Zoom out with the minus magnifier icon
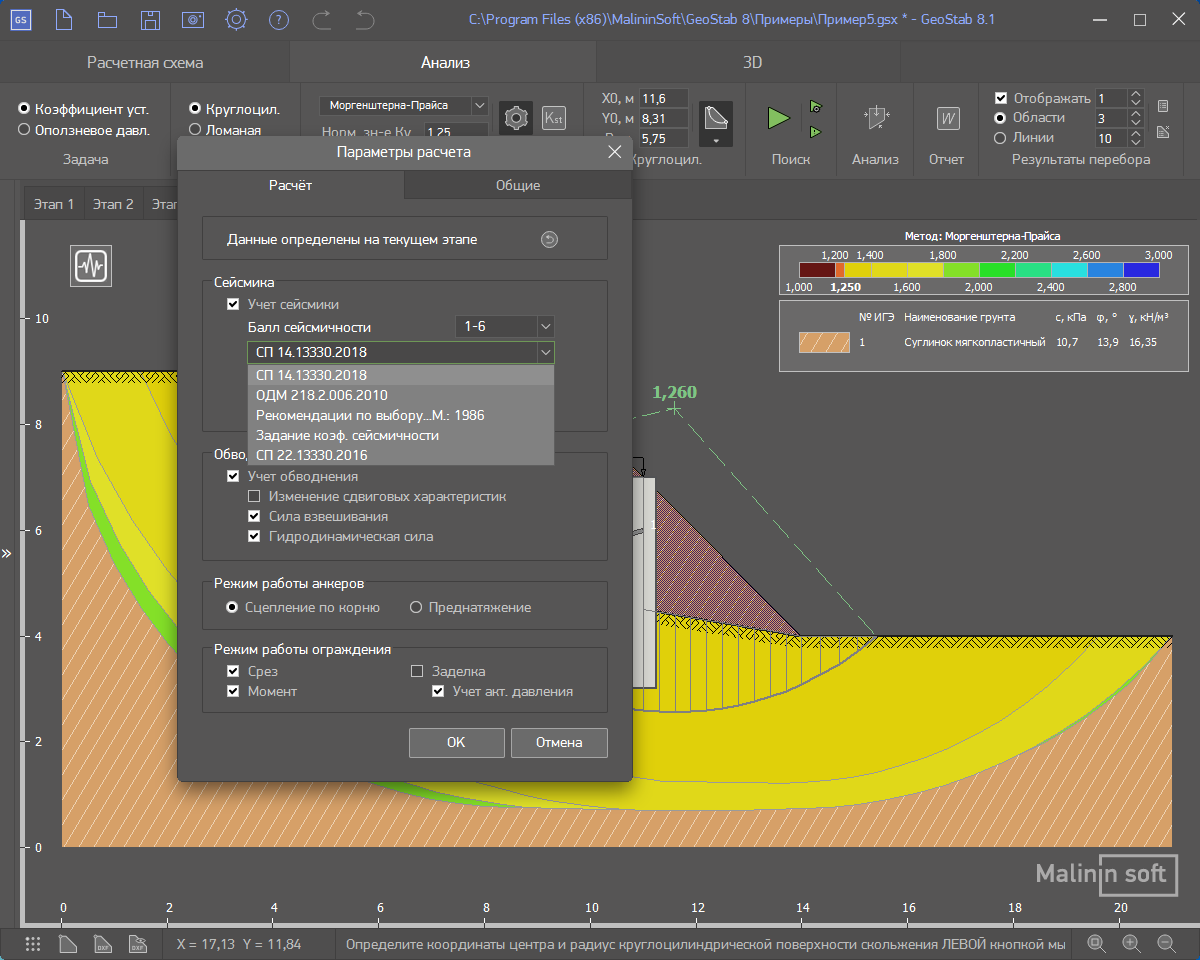The width and height of the screenshot is (1200, 960). point(1165,943)
